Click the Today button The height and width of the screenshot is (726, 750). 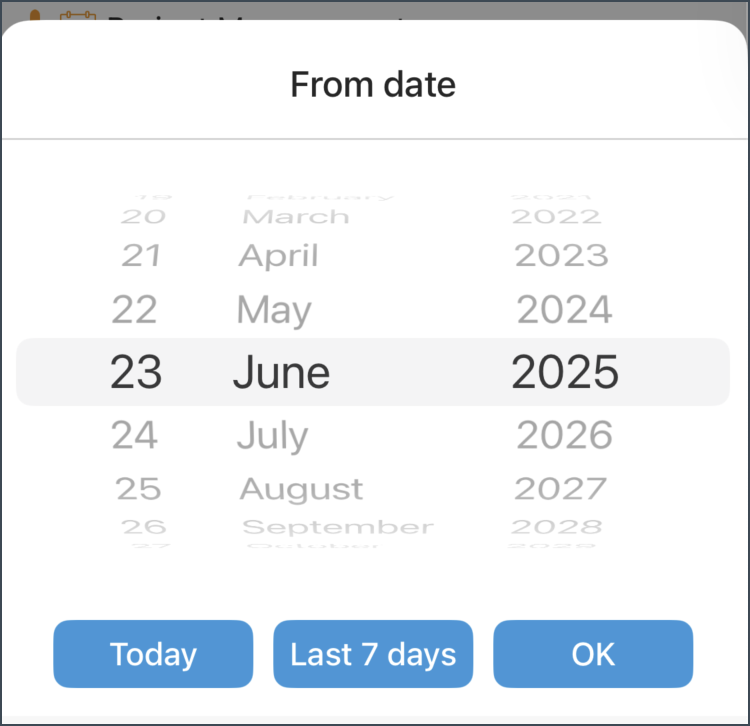153,654
